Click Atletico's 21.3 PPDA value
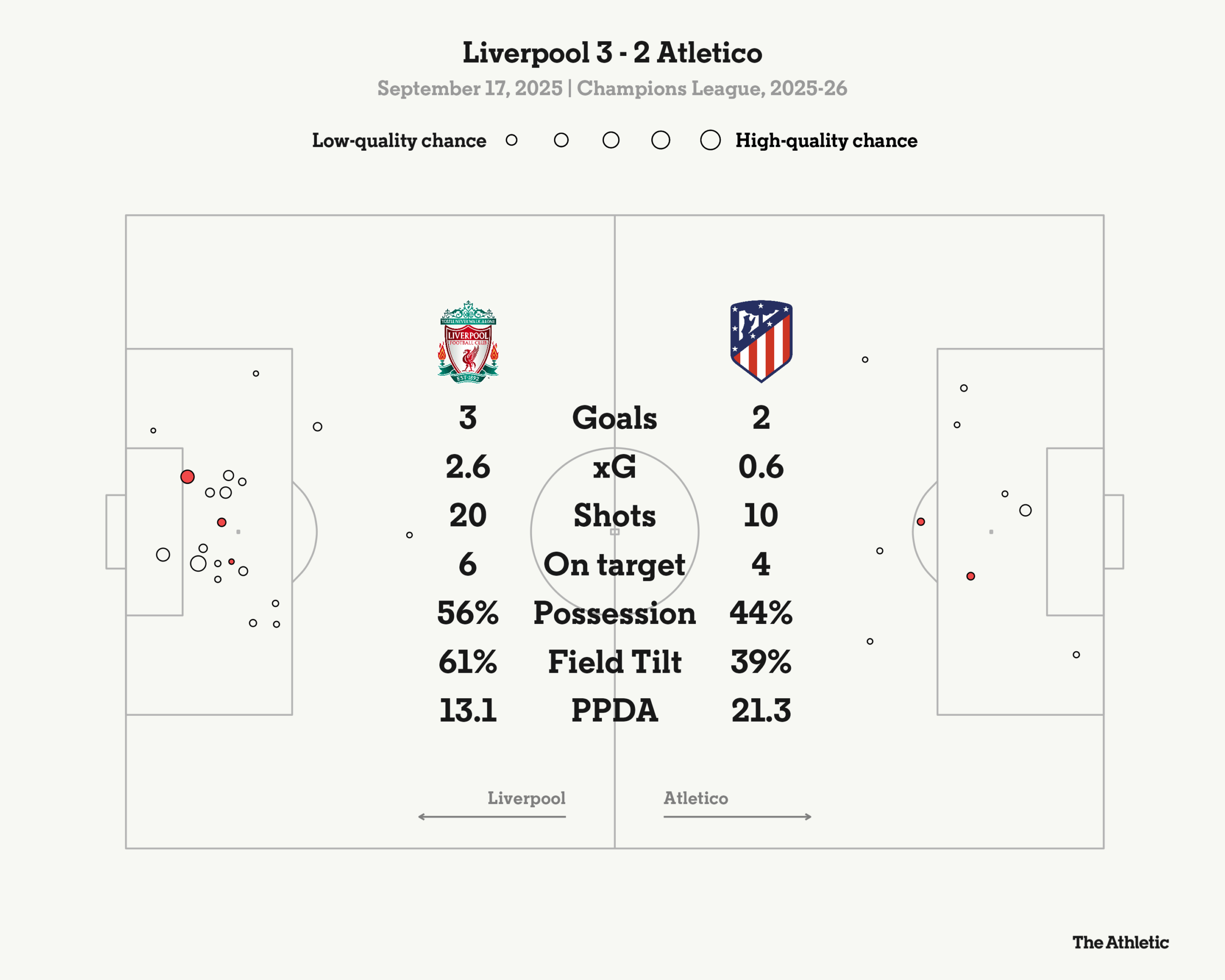1225x980 pixels. point(761,710)
